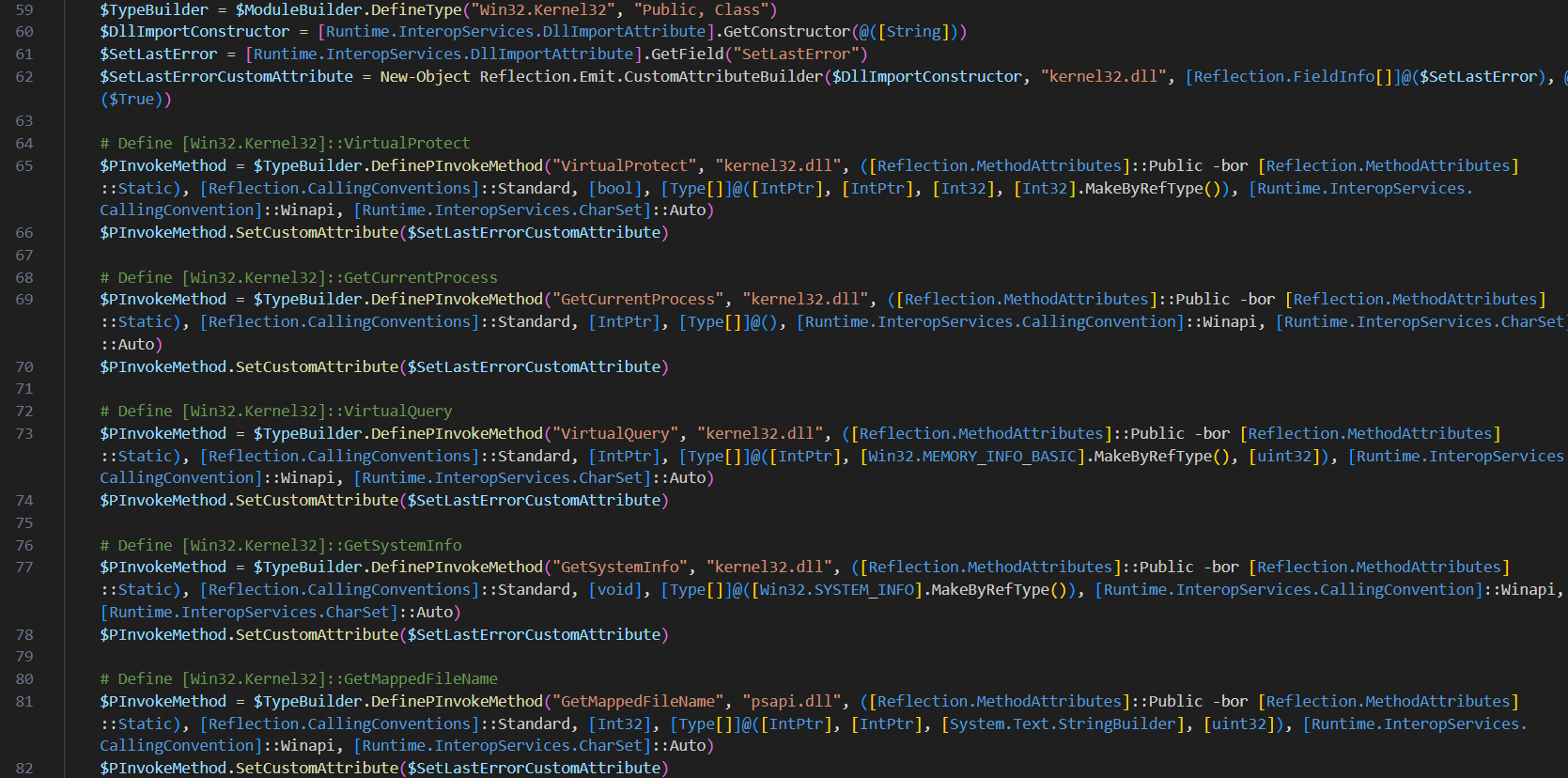1568x778 pixels.
Task: Click comment Define VirtualQuery on line 72
Action: [276, 411]
